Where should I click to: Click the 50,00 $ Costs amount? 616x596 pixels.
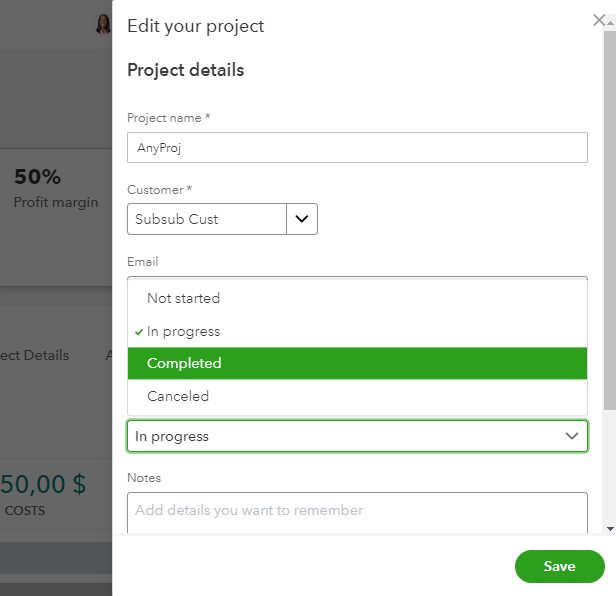[43, 485]
